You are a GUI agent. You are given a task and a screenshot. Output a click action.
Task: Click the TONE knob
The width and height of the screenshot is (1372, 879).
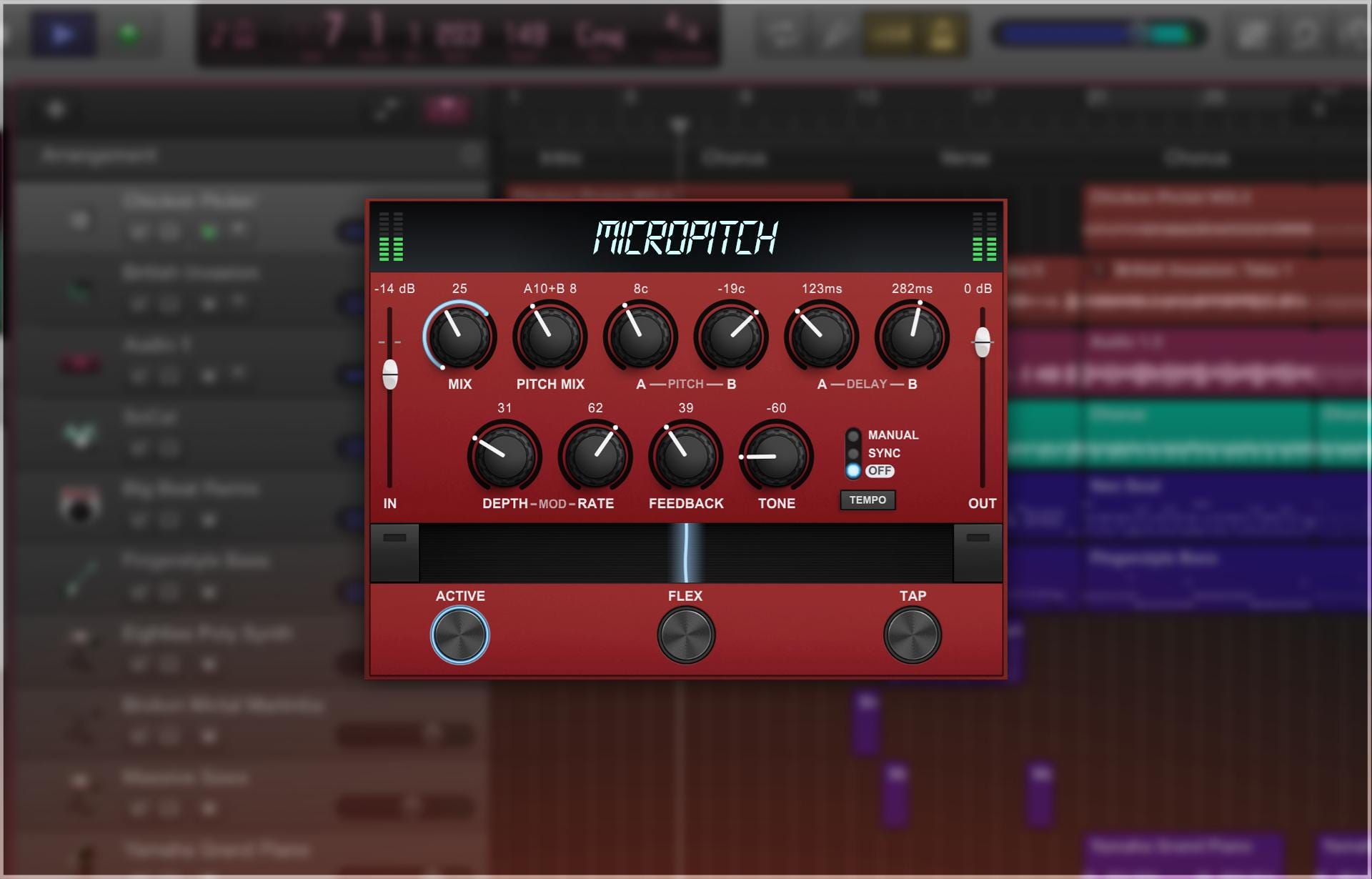coord(776,455)
